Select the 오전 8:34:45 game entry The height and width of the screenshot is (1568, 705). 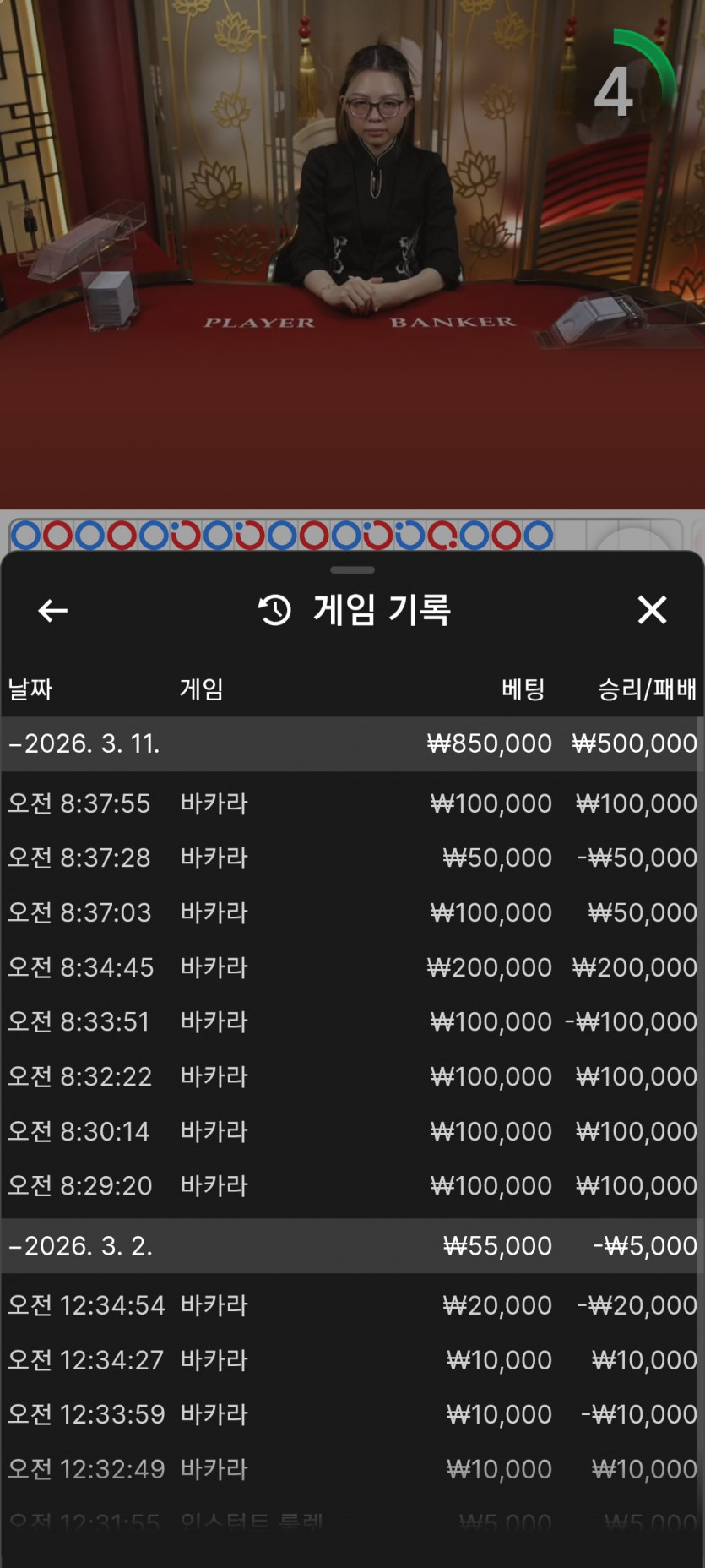click(x=352, y=966)
